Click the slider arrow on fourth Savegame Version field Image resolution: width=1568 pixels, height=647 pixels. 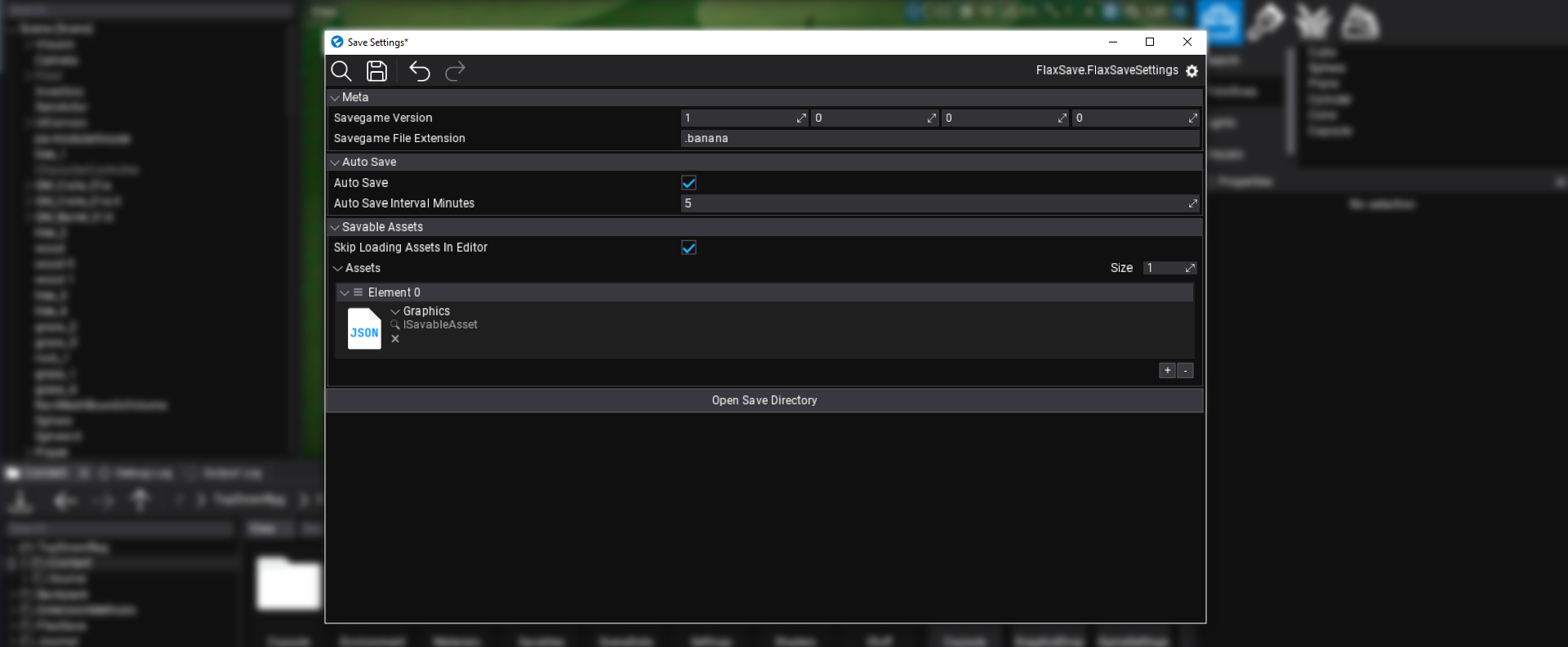[x=1193, y=118]
